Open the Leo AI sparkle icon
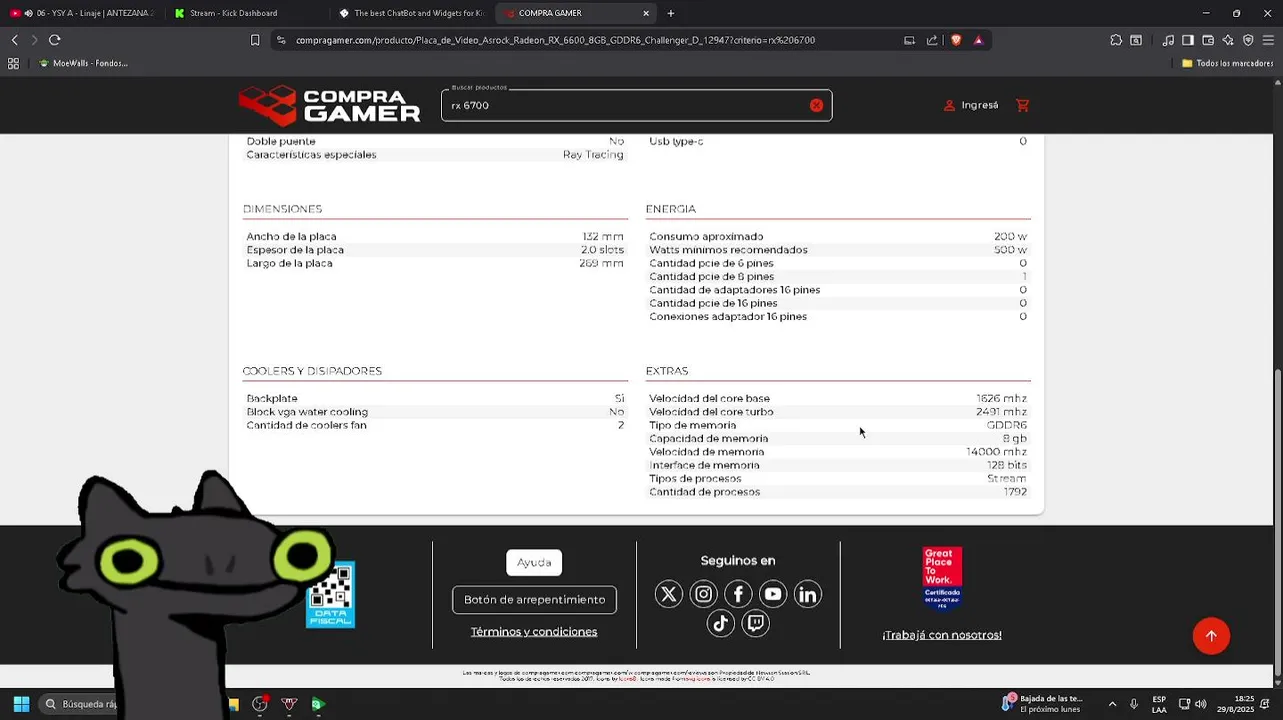The image size is (1283, 720). pos(1228,40)
